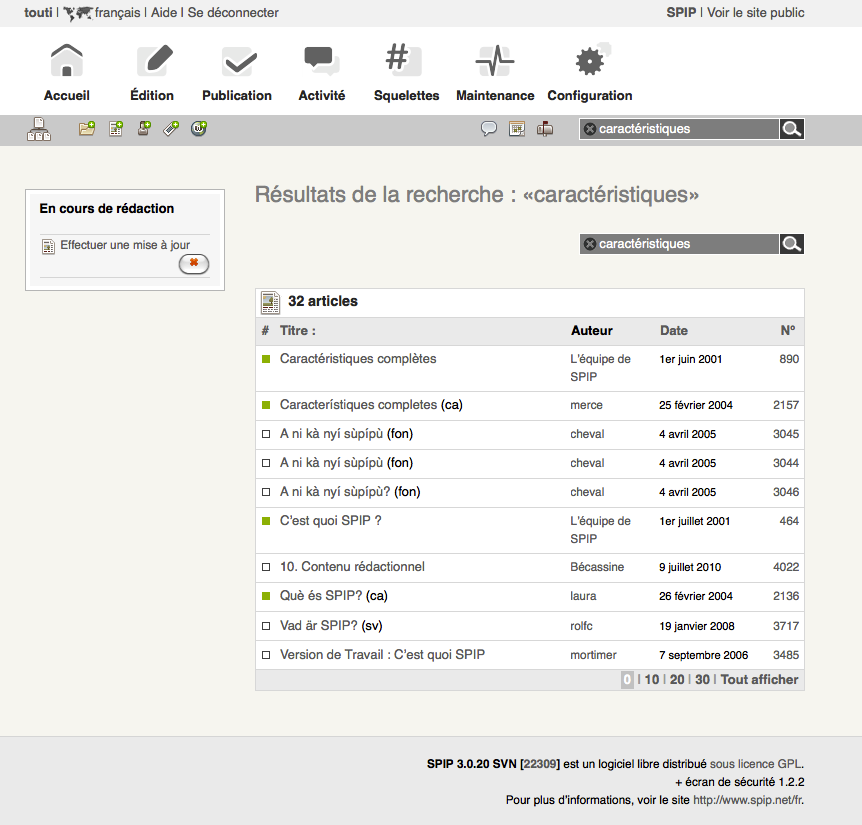Open the Squelettes menu
The image size is (862, 825).
(x=406, y=74)
